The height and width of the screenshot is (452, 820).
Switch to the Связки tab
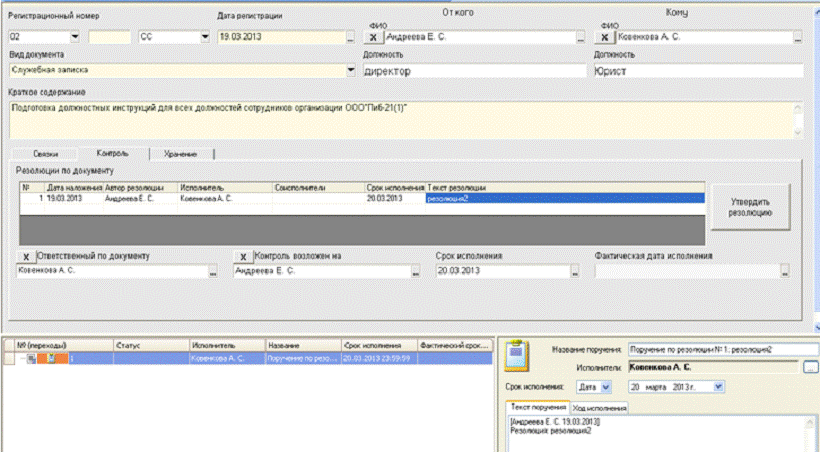tap(44, 153)
